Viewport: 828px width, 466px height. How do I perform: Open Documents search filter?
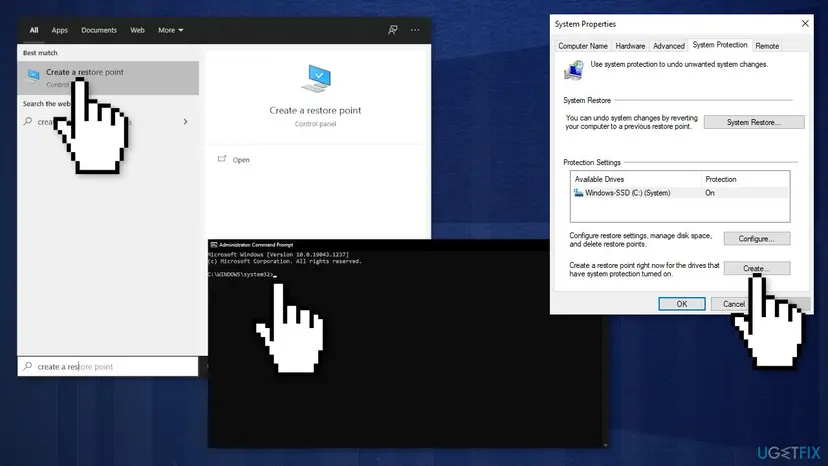pos(99,30)
